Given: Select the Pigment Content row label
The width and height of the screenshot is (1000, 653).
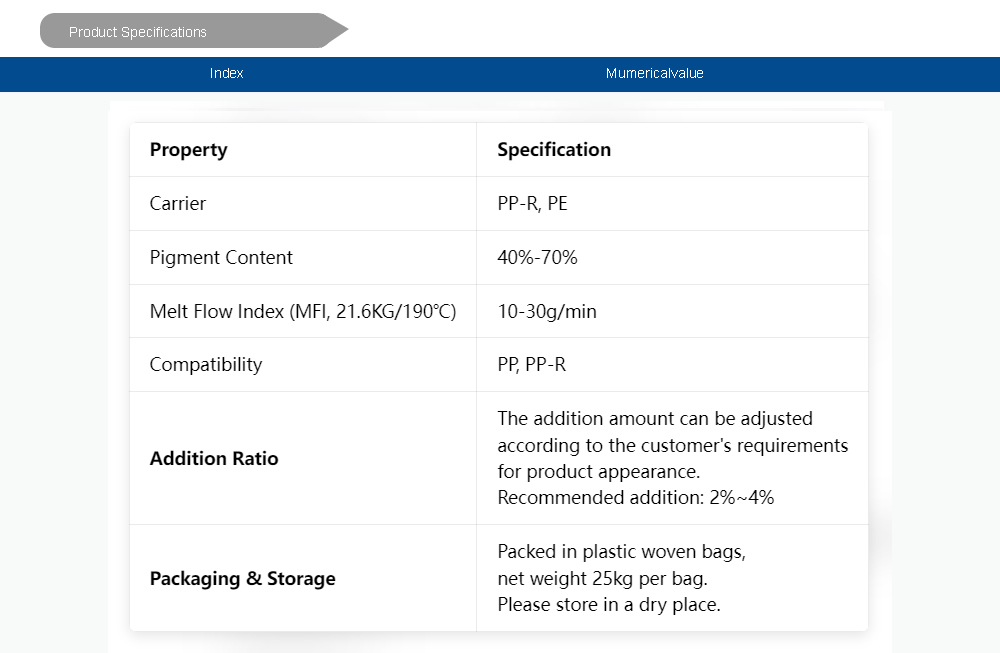Looking at the screenshot, I should pyautogui.click(x=221, y=258).
